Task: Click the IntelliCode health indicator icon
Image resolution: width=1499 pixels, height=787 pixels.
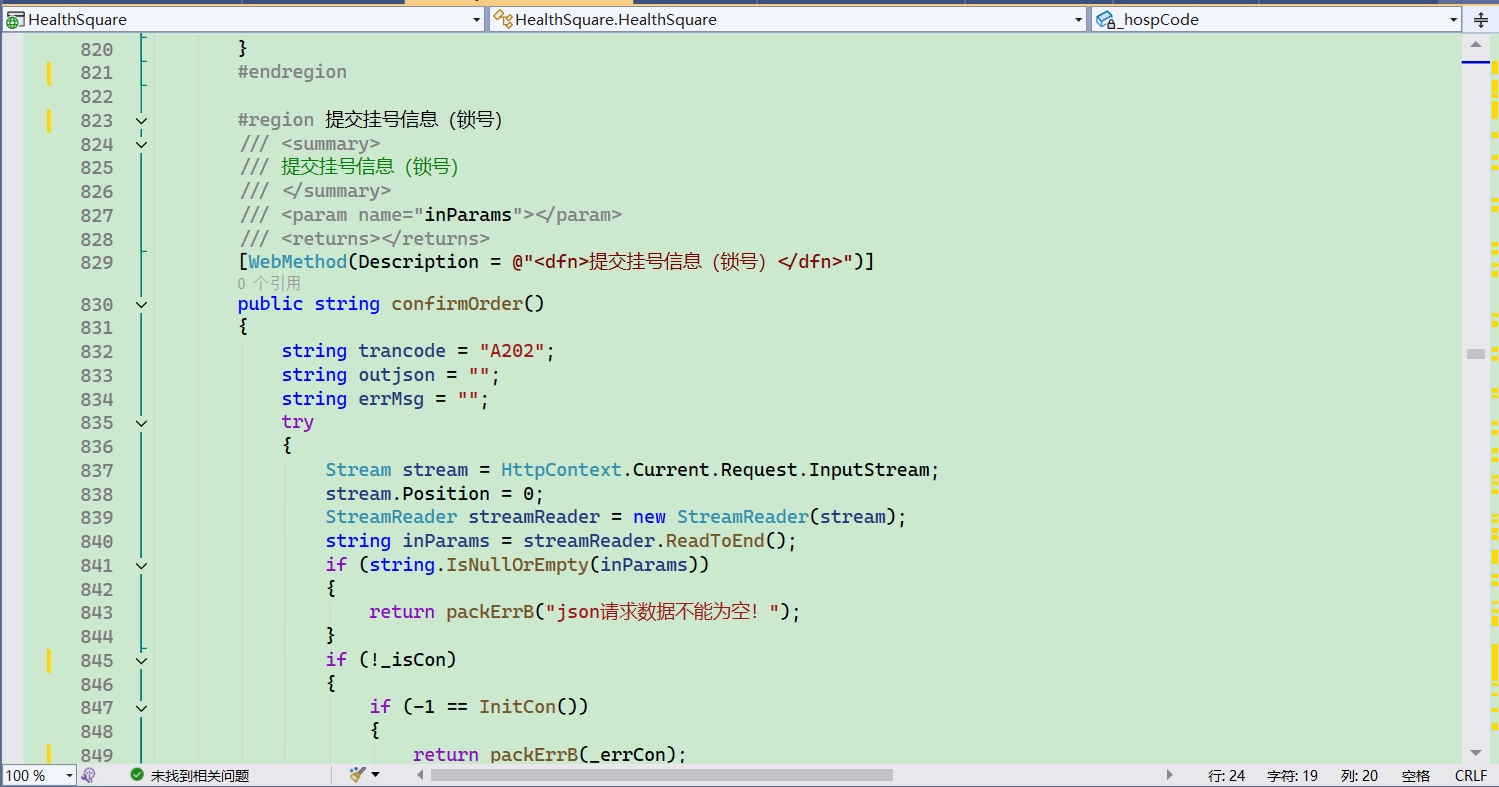Action: 88,775
